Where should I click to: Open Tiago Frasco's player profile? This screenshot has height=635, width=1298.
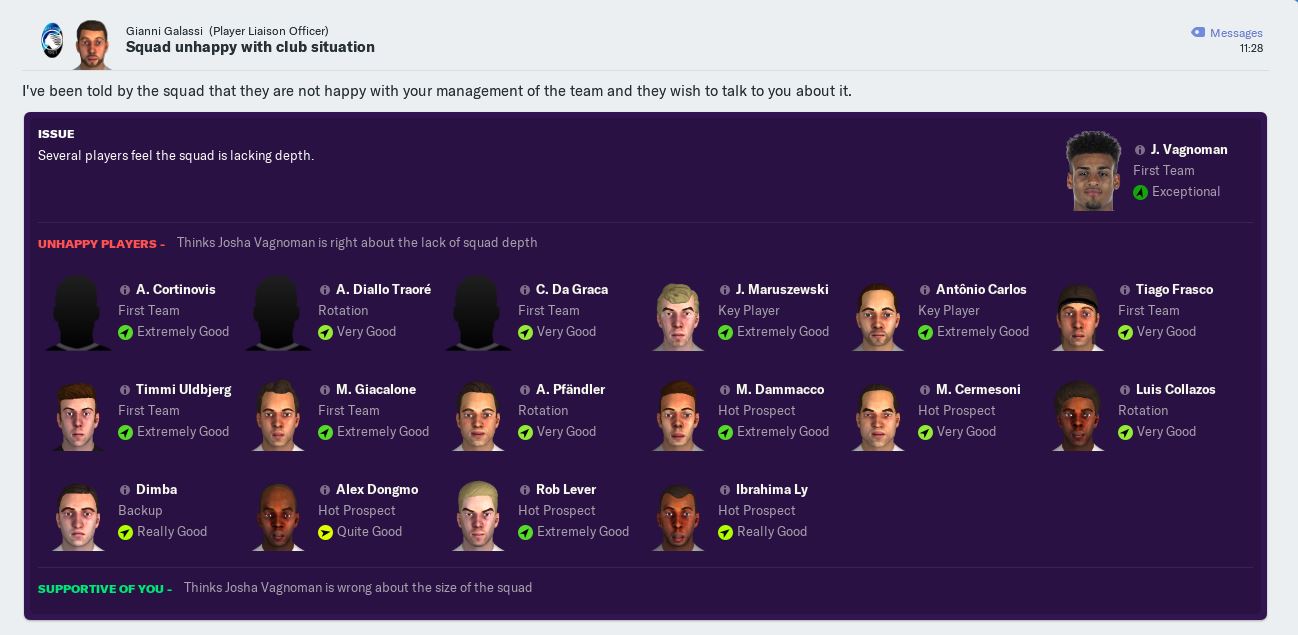[x=1174, y=290]
